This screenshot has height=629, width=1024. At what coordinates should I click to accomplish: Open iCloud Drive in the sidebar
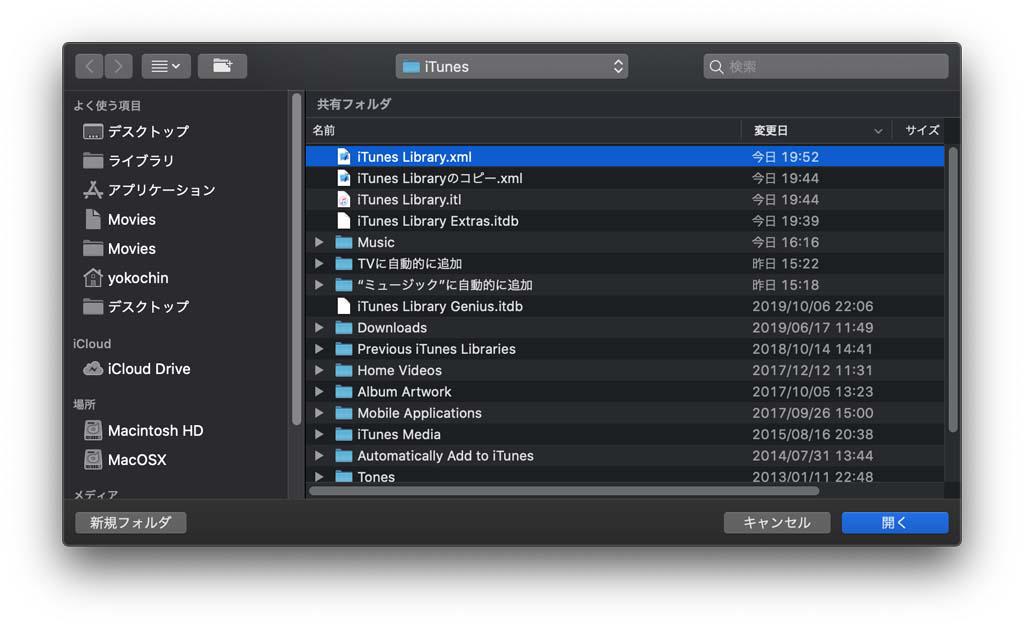point(136,369)
